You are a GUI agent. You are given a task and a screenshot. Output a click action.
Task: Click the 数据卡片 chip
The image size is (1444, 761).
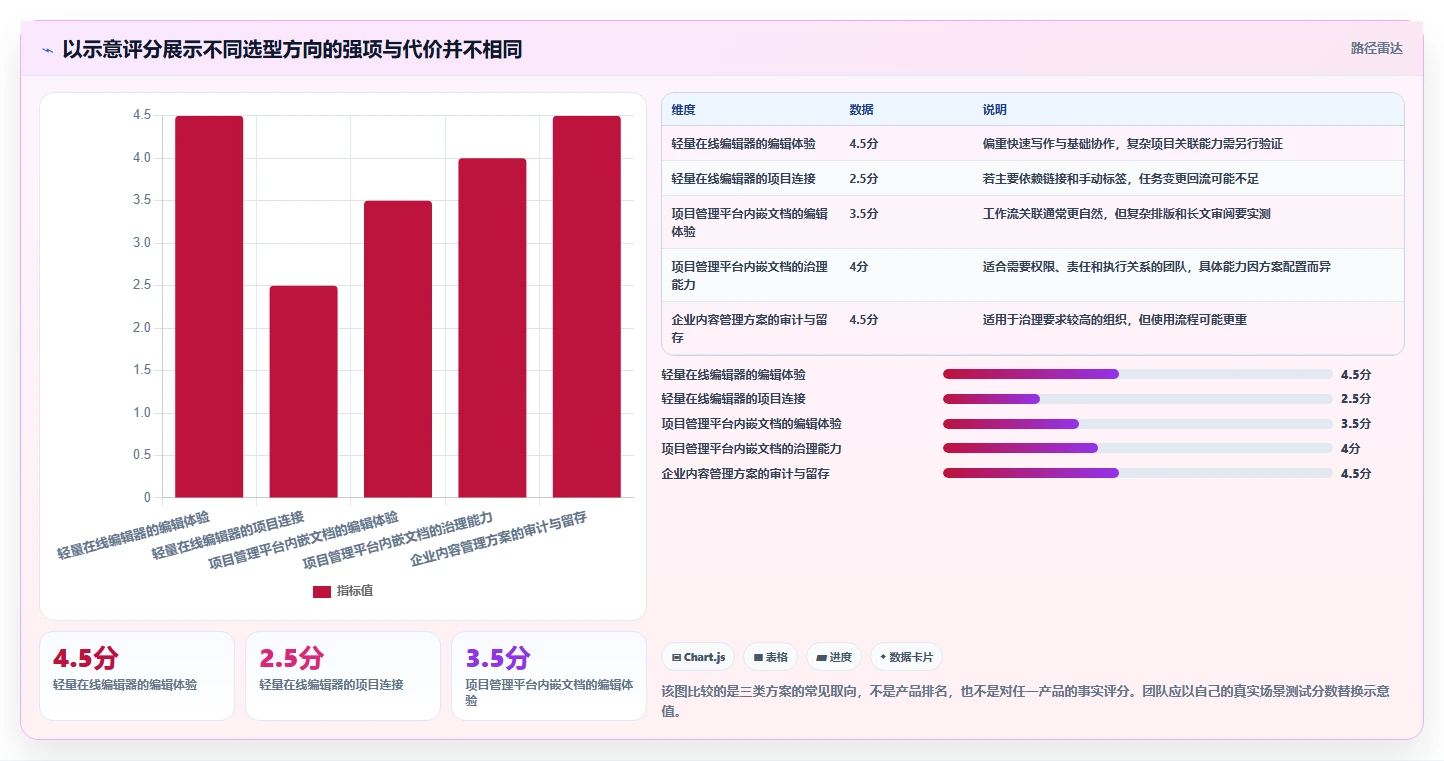tap(906, 657)
